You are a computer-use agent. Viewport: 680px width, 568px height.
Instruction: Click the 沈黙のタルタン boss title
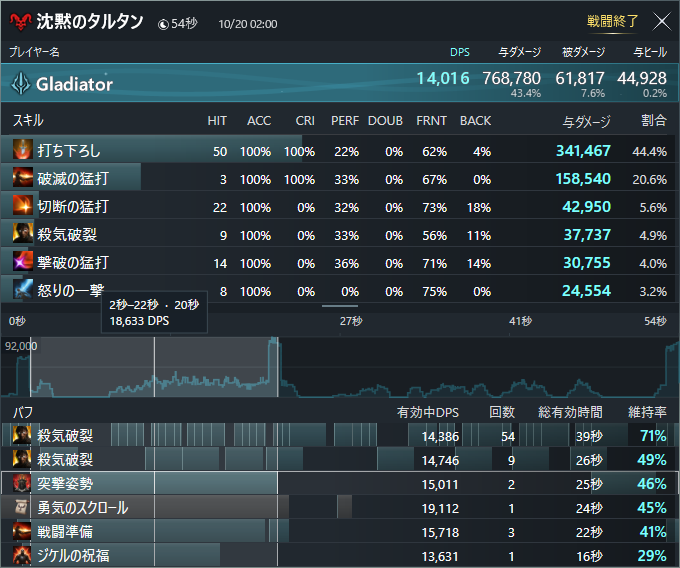tap(90, 22)
